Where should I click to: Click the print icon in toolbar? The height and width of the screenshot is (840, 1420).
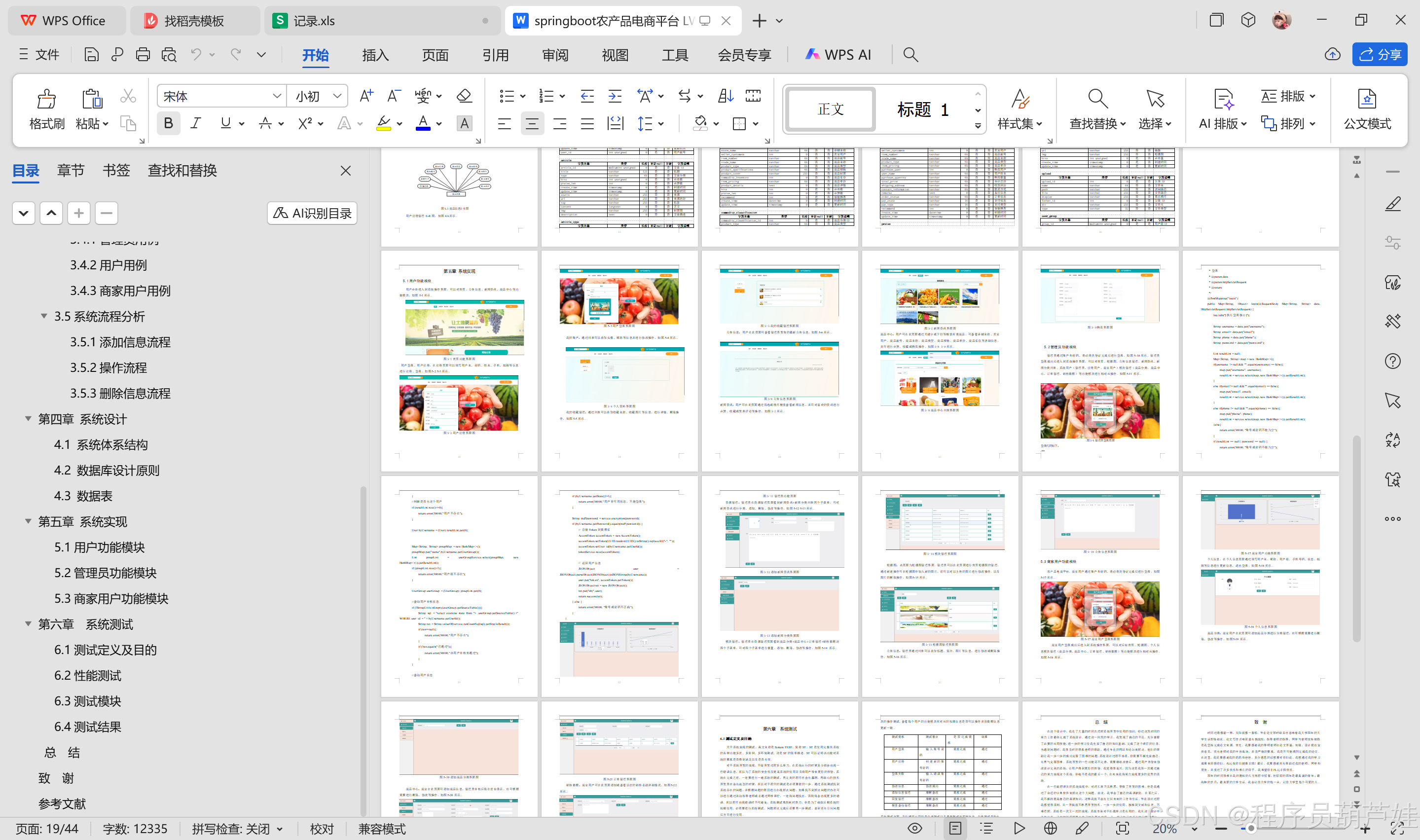(143, 55)
